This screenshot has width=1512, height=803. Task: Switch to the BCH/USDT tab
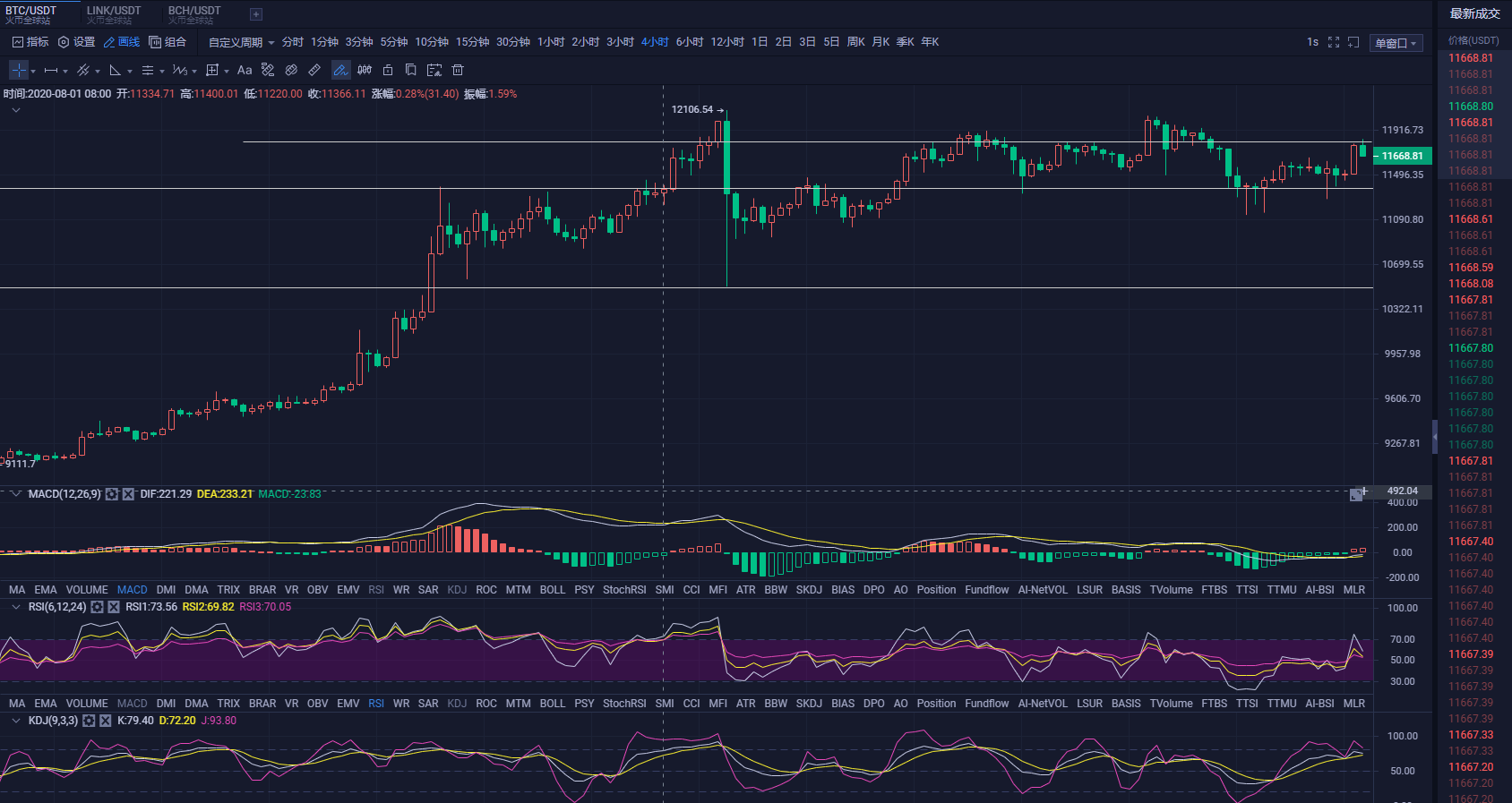(194, 14)
